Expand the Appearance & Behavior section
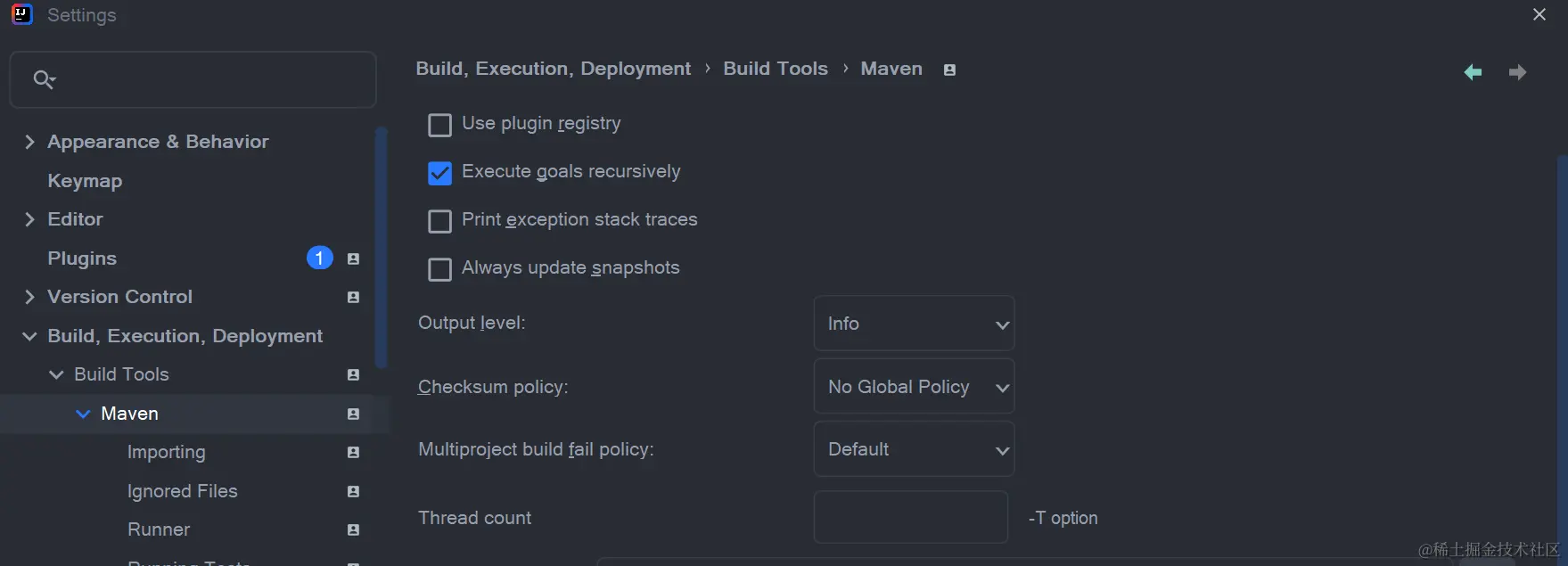 pos(29,142)
